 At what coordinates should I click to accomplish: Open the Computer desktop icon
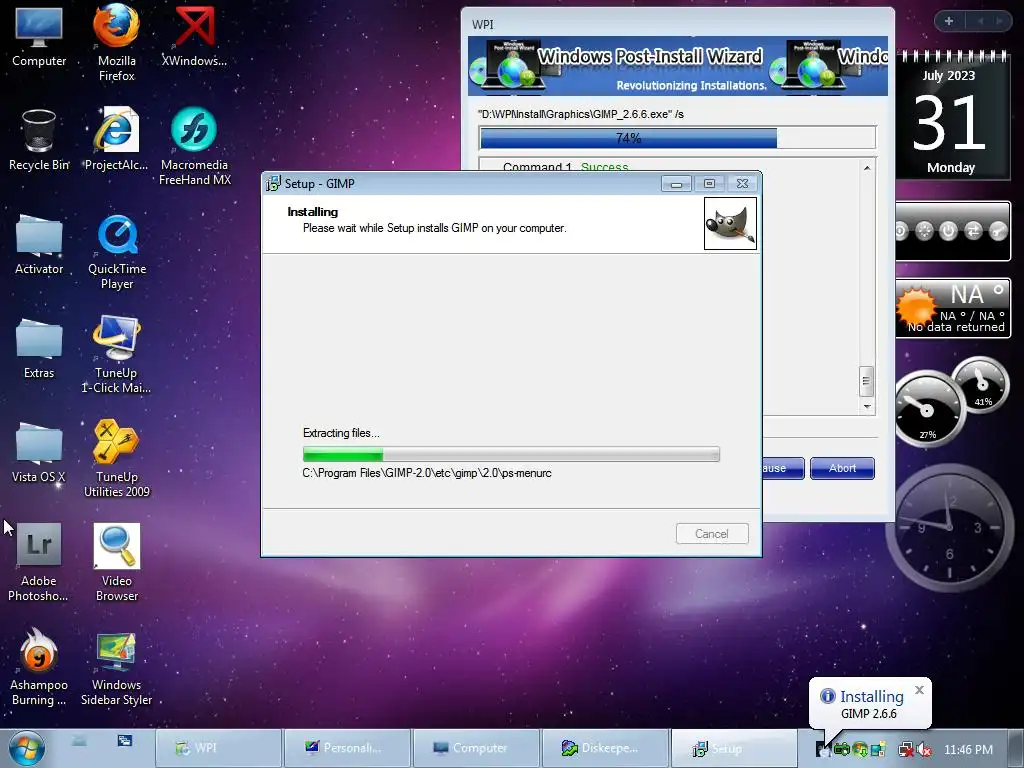coord(39,36)
